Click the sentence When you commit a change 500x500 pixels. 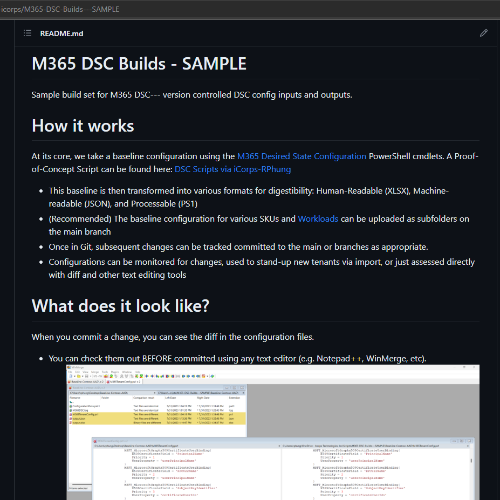pos(173,337)
